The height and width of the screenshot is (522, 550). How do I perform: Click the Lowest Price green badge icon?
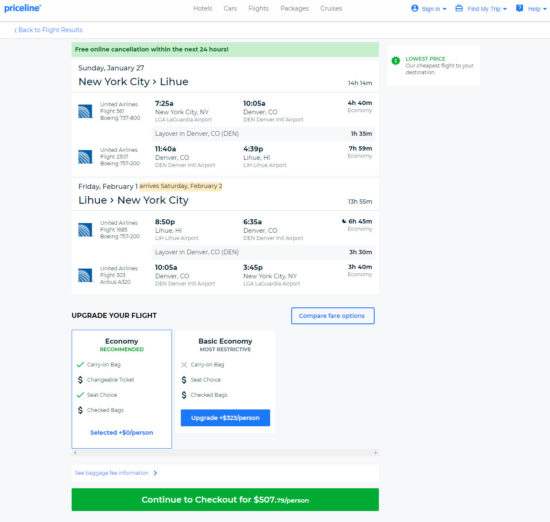pos(396,61)
